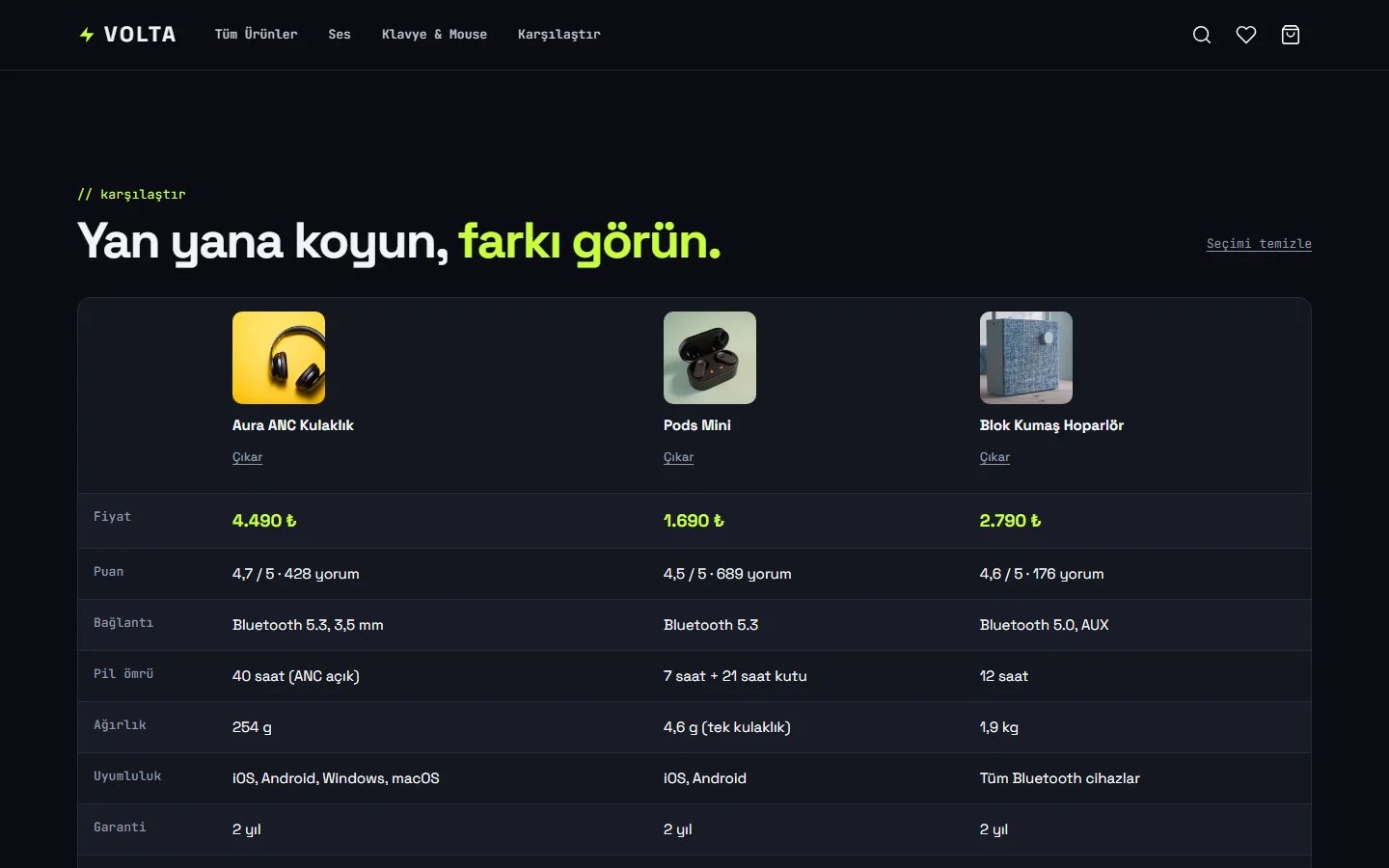Open the Blok Kumaş Hoparlör speaker thumbnail
The width and height of the screenshot is (1389, 868).
coord(1026,358)
